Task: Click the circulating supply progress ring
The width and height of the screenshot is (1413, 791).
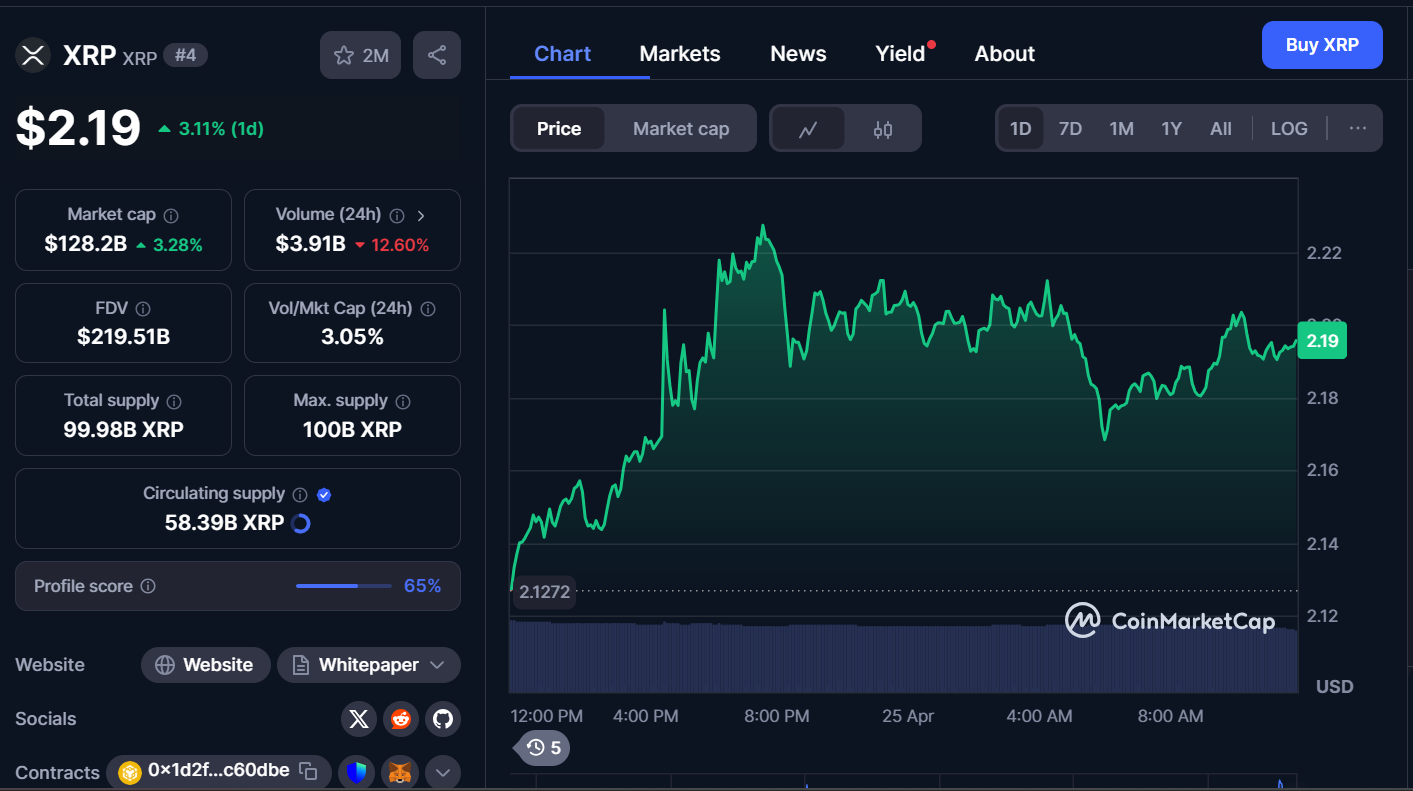Action: 300,523
